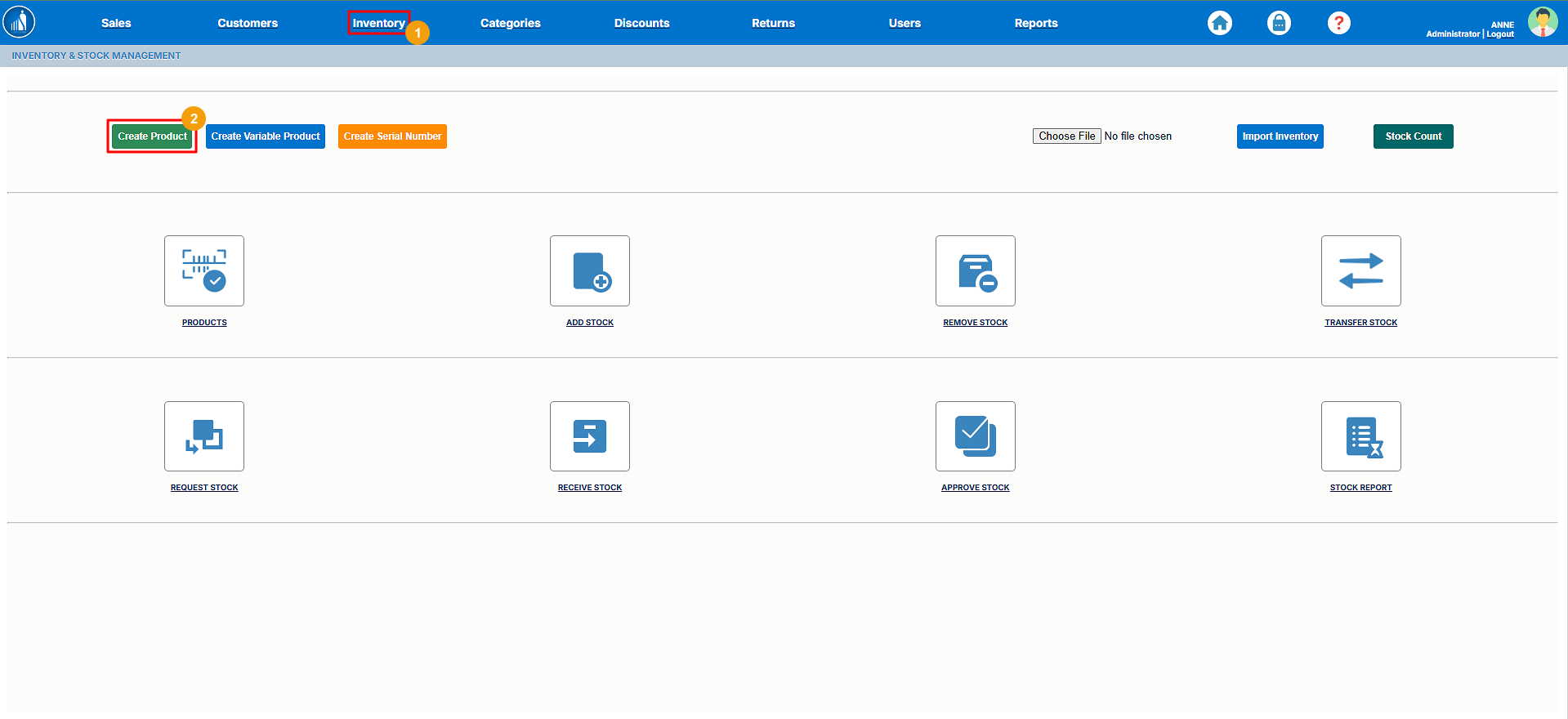
Task: Click the Receive Stock icon
Action: coord(589,436)
